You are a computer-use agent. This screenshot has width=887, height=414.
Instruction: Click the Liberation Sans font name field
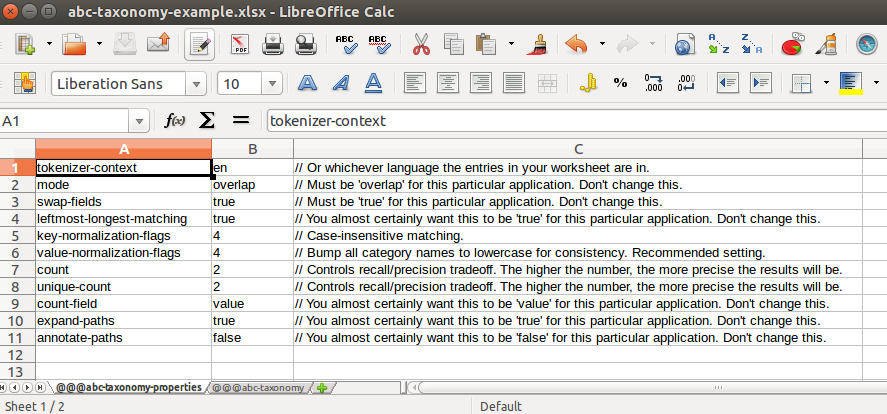click(x=119, y=84)
